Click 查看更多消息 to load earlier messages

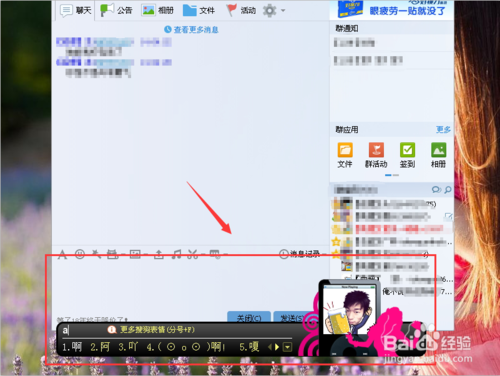(191, 30)
